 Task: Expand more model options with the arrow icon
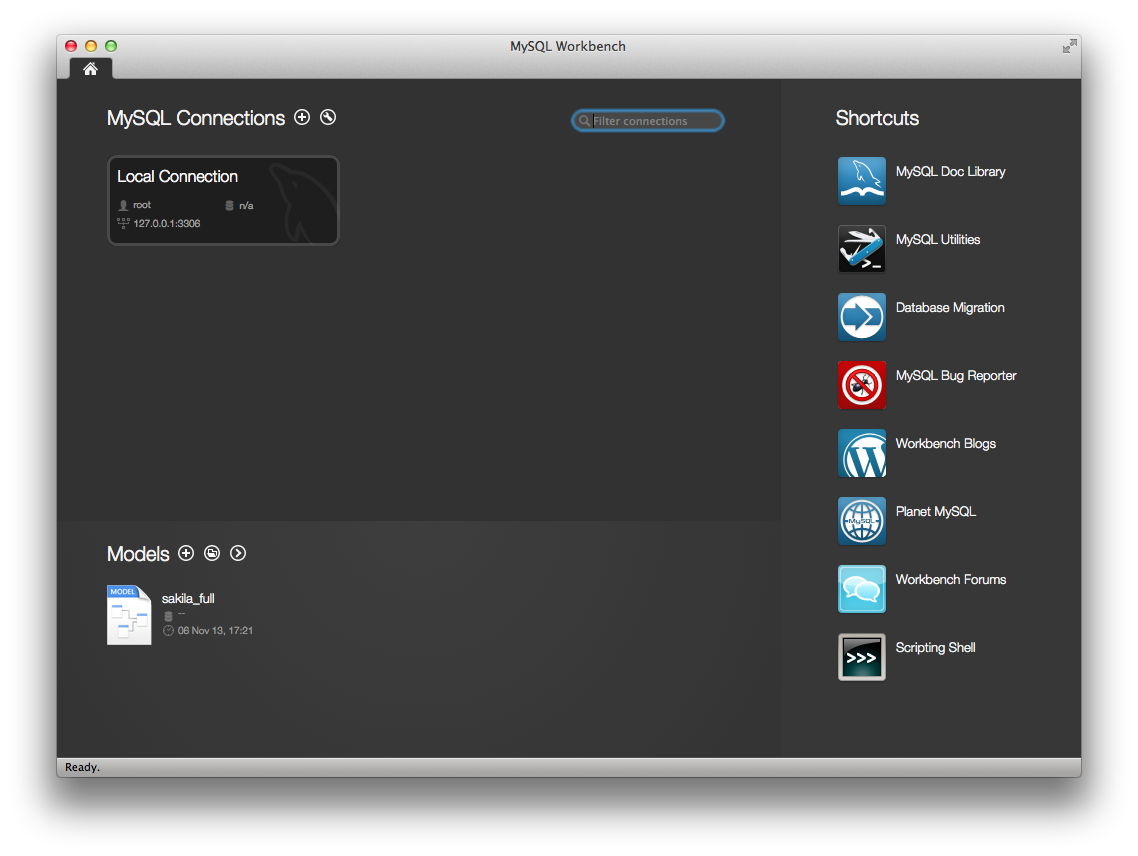(238, 553)
